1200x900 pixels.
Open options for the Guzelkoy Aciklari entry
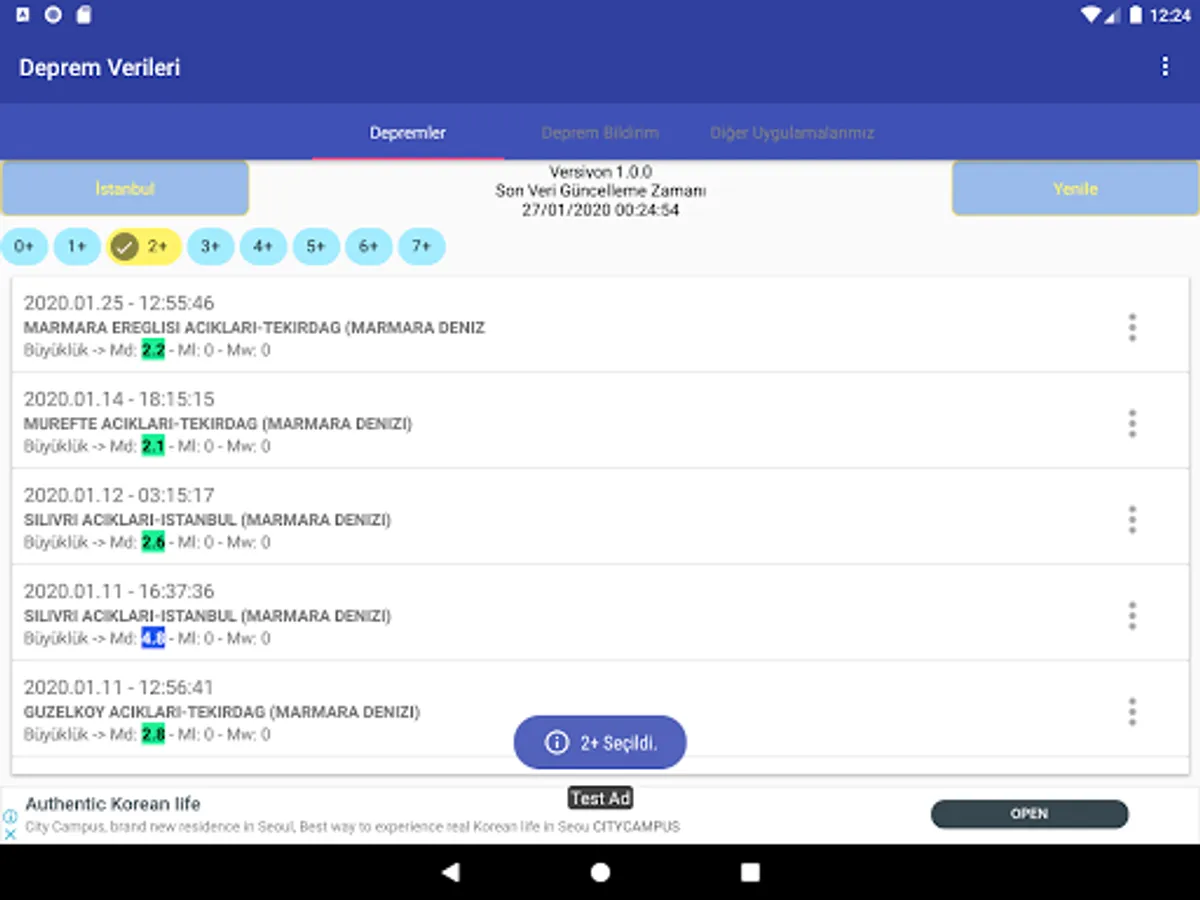pos(1132,711)
